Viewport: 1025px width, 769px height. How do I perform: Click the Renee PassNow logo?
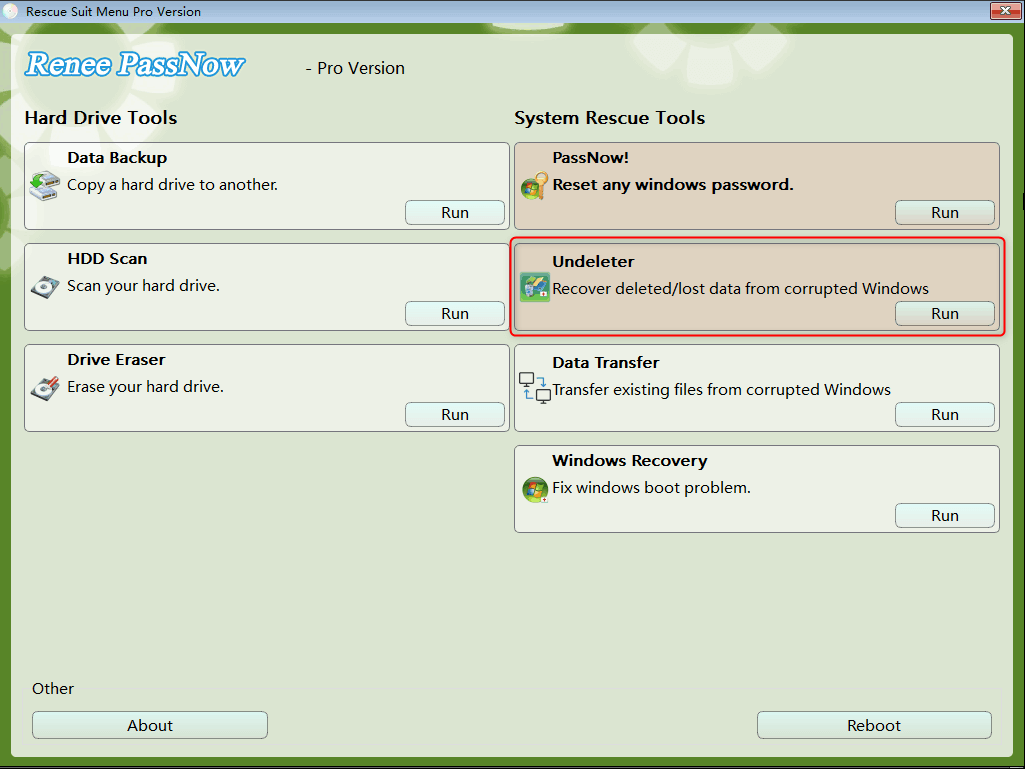tap(135, 65)
